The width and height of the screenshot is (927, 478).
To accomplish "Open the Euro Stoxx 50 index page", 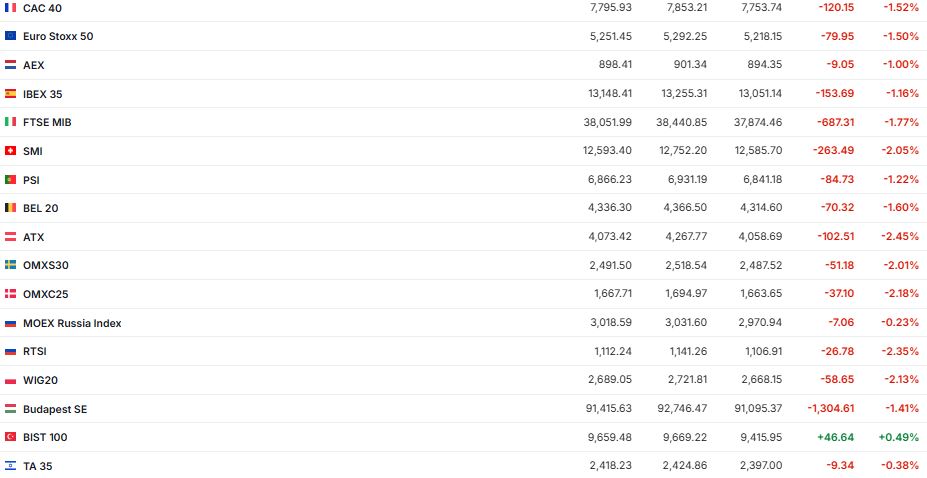I will [58, 36].
